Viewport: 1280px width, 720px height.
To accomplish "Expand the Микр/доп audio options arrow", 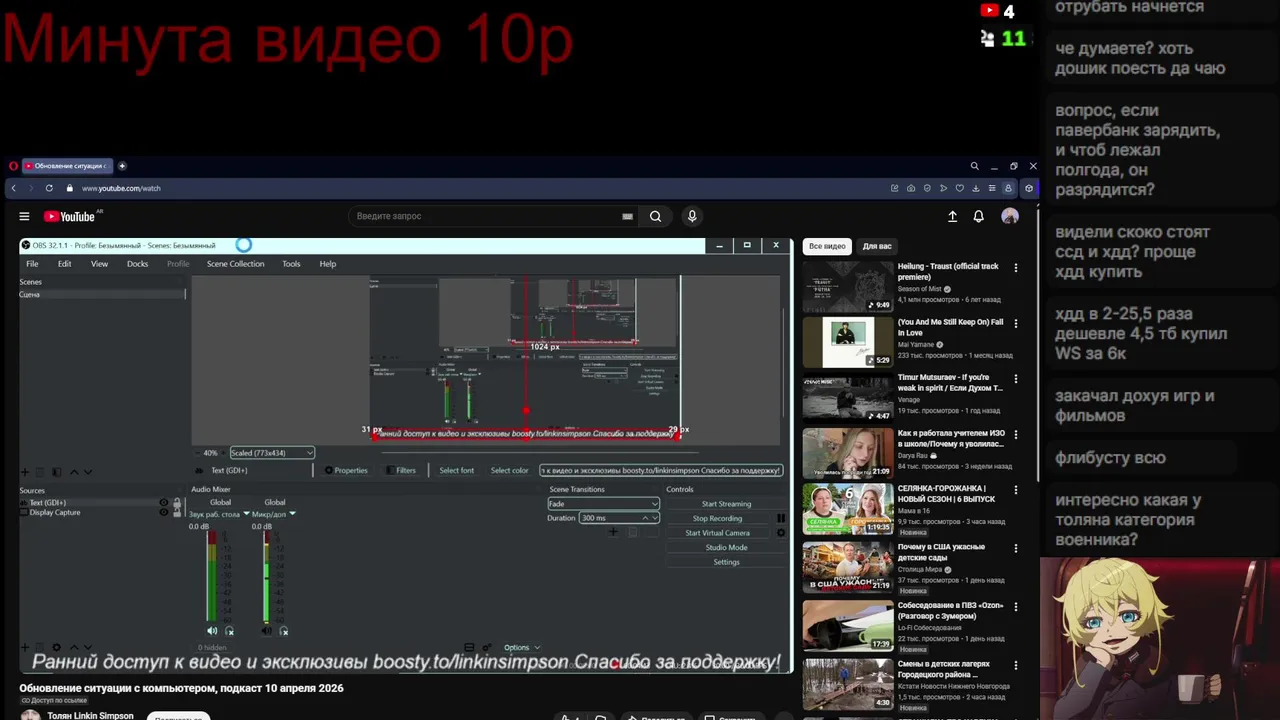I will click(292, 514).
